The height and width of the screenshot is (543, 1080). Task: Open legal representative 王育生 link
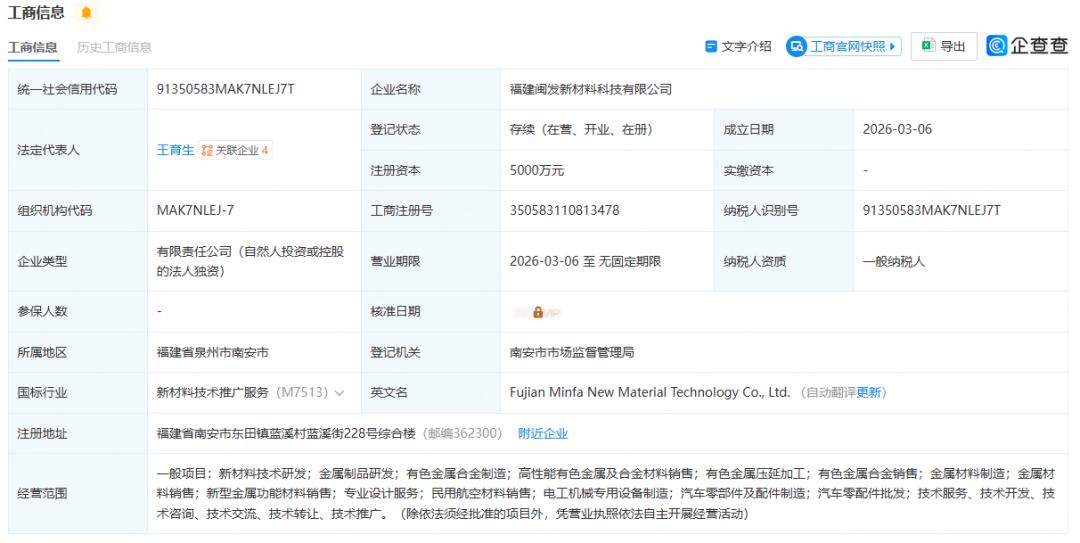pyautogui.click(x=176, y=150)
